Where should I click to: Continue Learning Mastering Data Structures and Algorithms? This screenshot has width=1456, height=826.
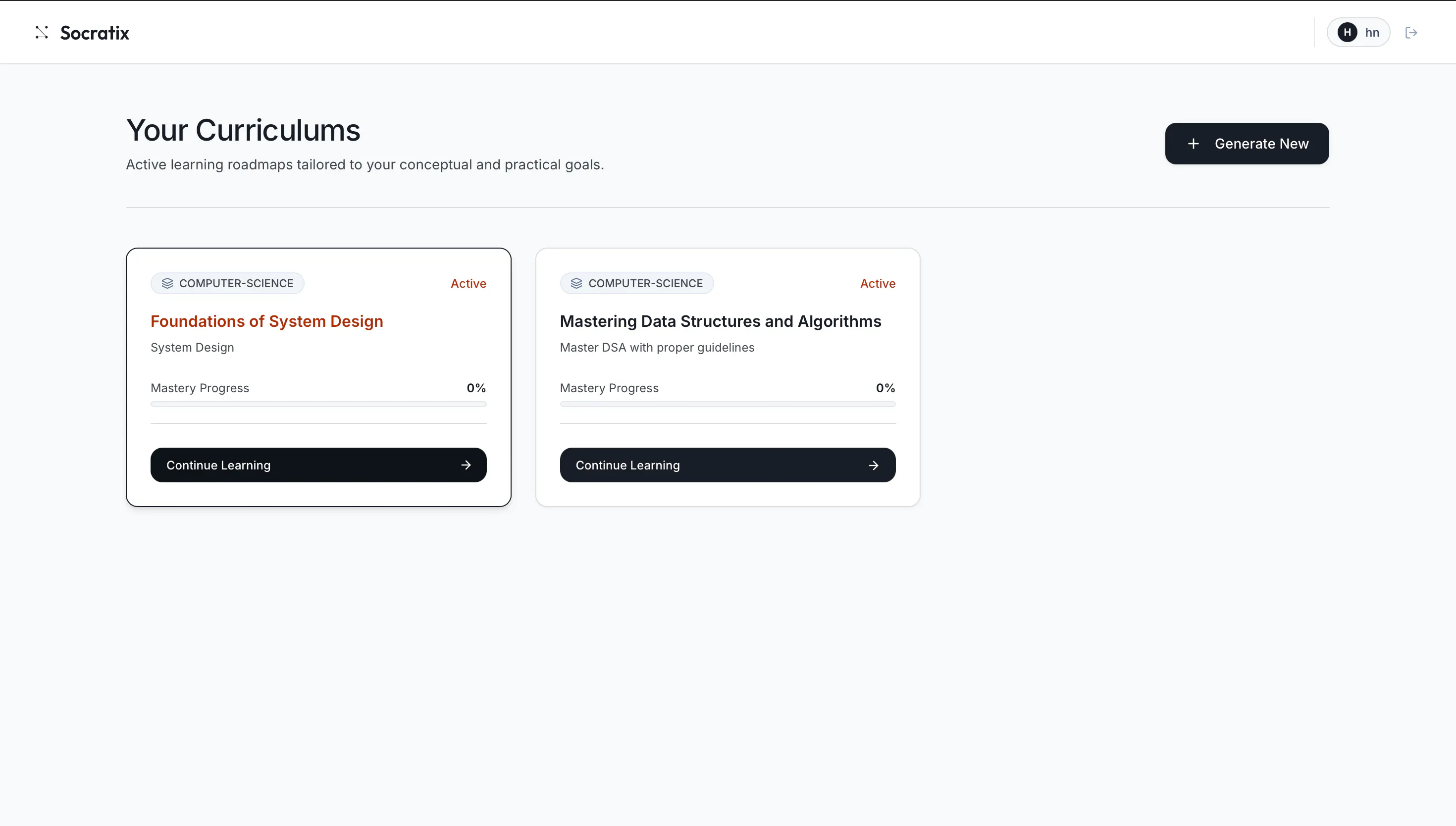pos(728,465)
